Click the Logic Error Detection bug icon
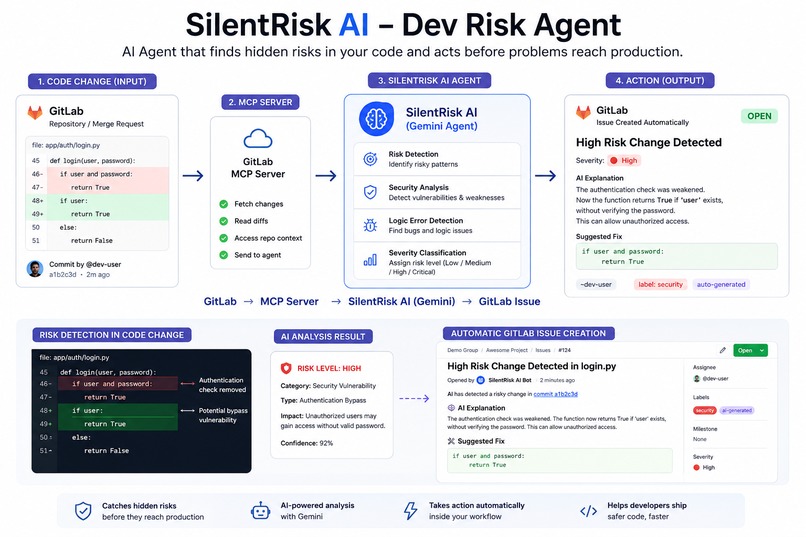Image resolution: width=806 pixels, height=537 pixels. 370,225
